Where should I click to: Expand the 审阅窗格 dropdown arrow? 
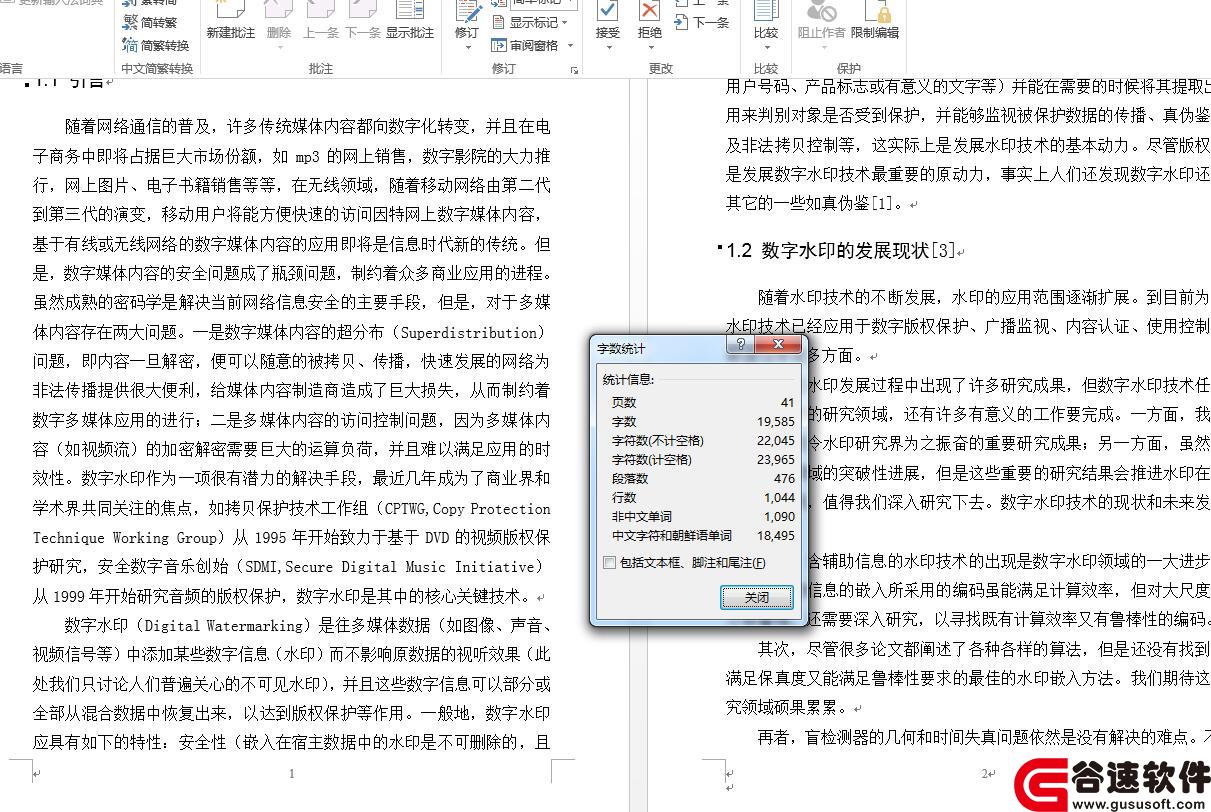[570, 45]
